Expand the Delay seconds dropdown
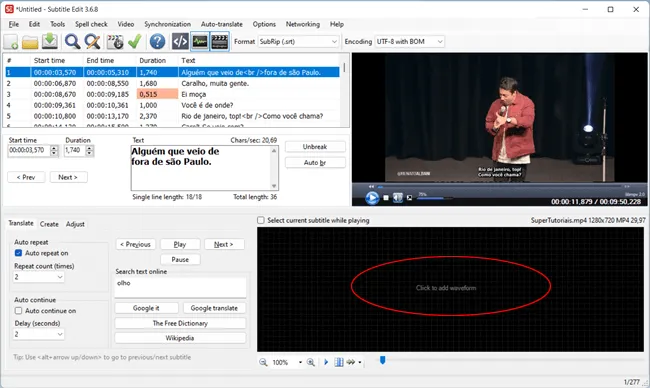This screenshot has height=388, width=650. pos(39,334)
